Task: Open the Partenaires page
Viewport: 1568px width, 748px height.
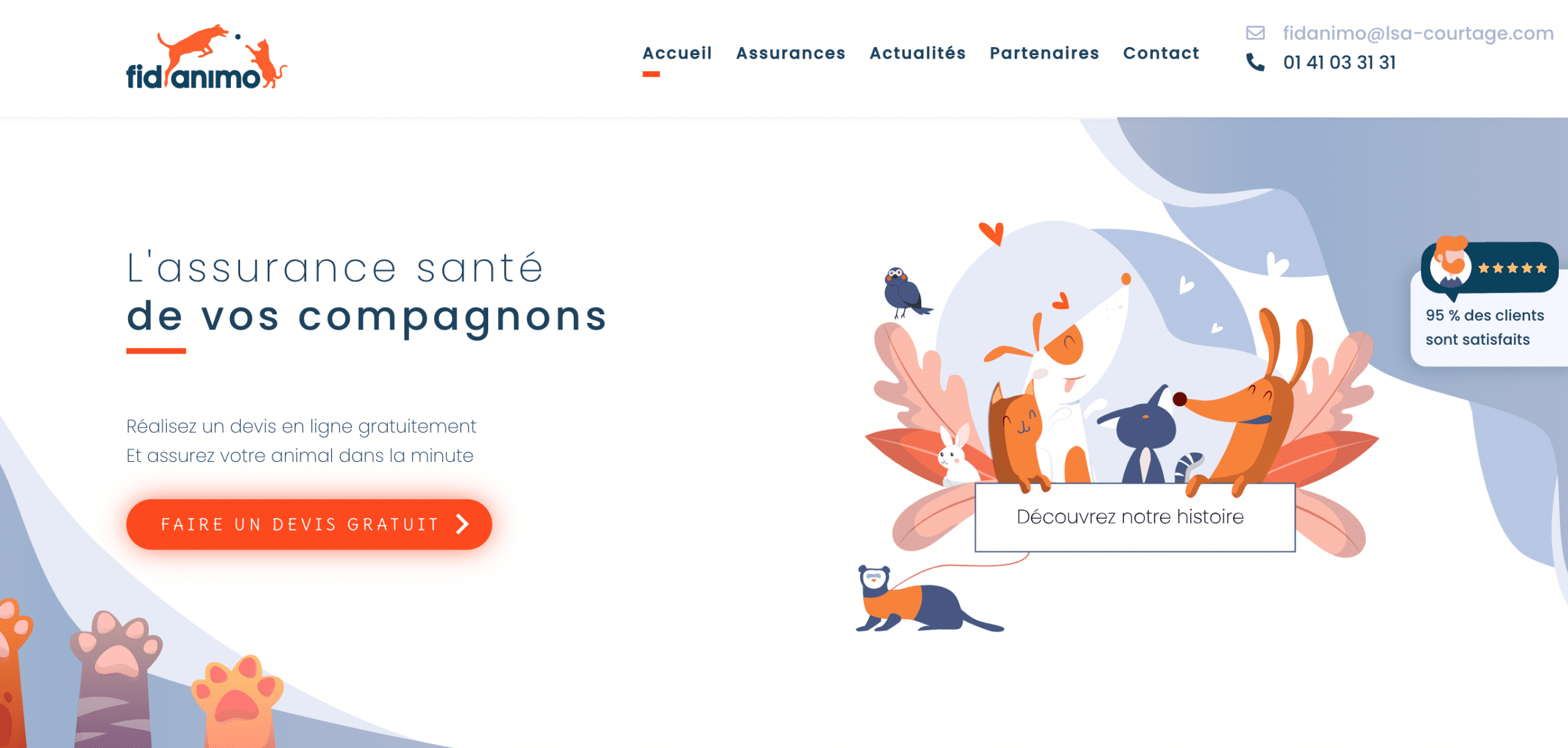Action: 1044,53
